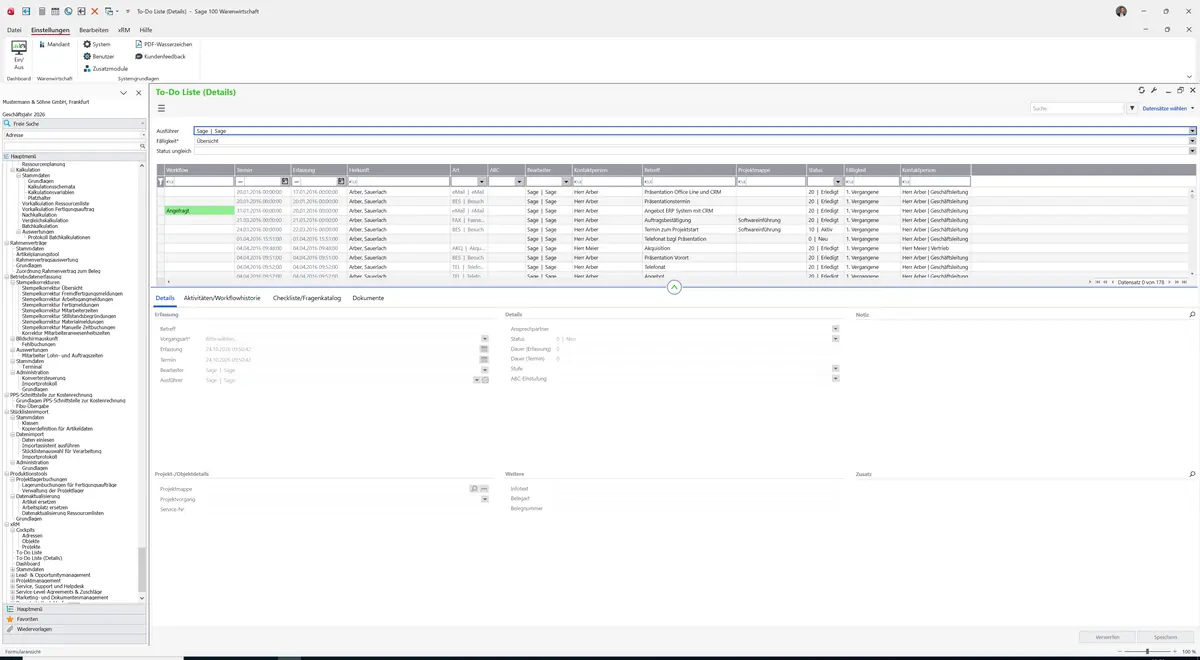1200x660 pixels.
Task: Open Benutzer settings in ribbon
Action: 100,56
